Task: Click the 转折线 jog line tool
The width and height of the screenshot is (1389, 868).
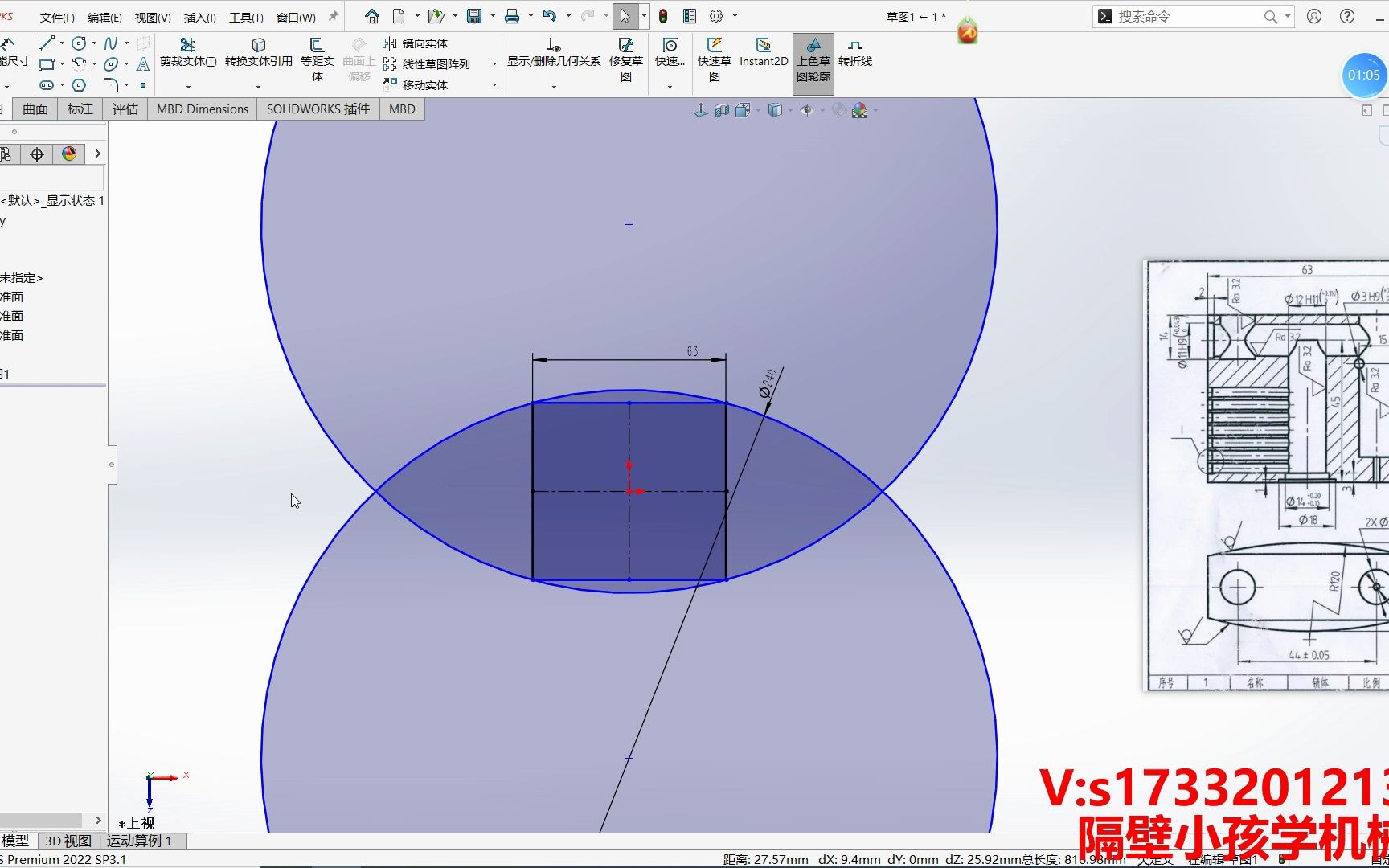Action: coord(855,53)
